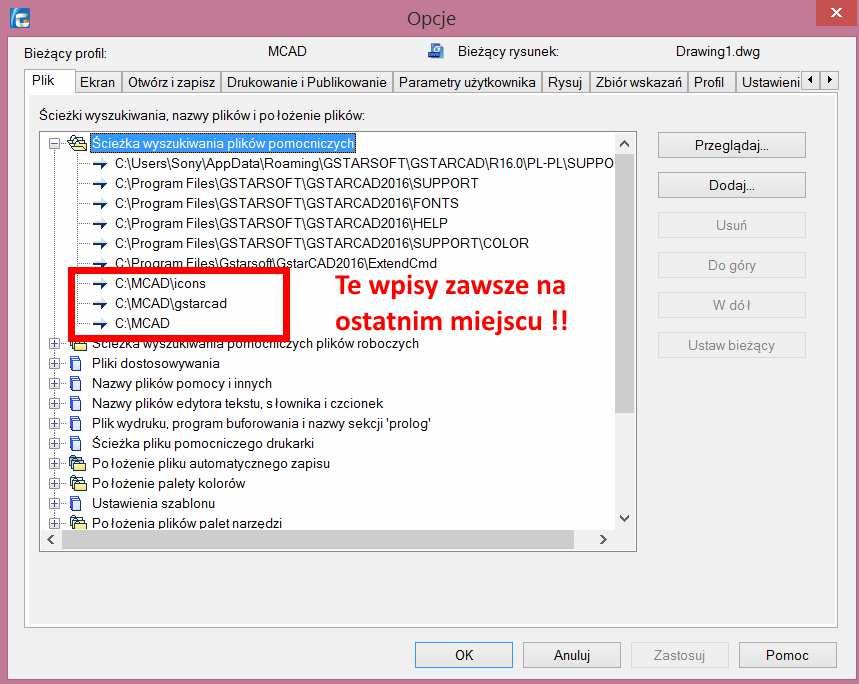
Task: Click the drawing file icon beside Bieżący rysunek
Action: (436, 51)
